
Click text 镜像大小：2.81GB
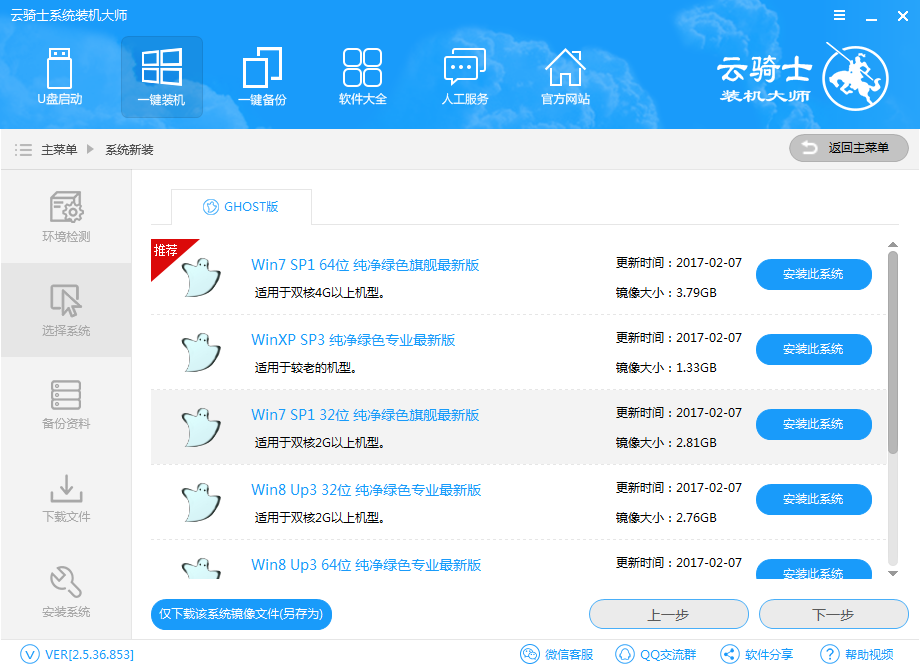point(666,443)
